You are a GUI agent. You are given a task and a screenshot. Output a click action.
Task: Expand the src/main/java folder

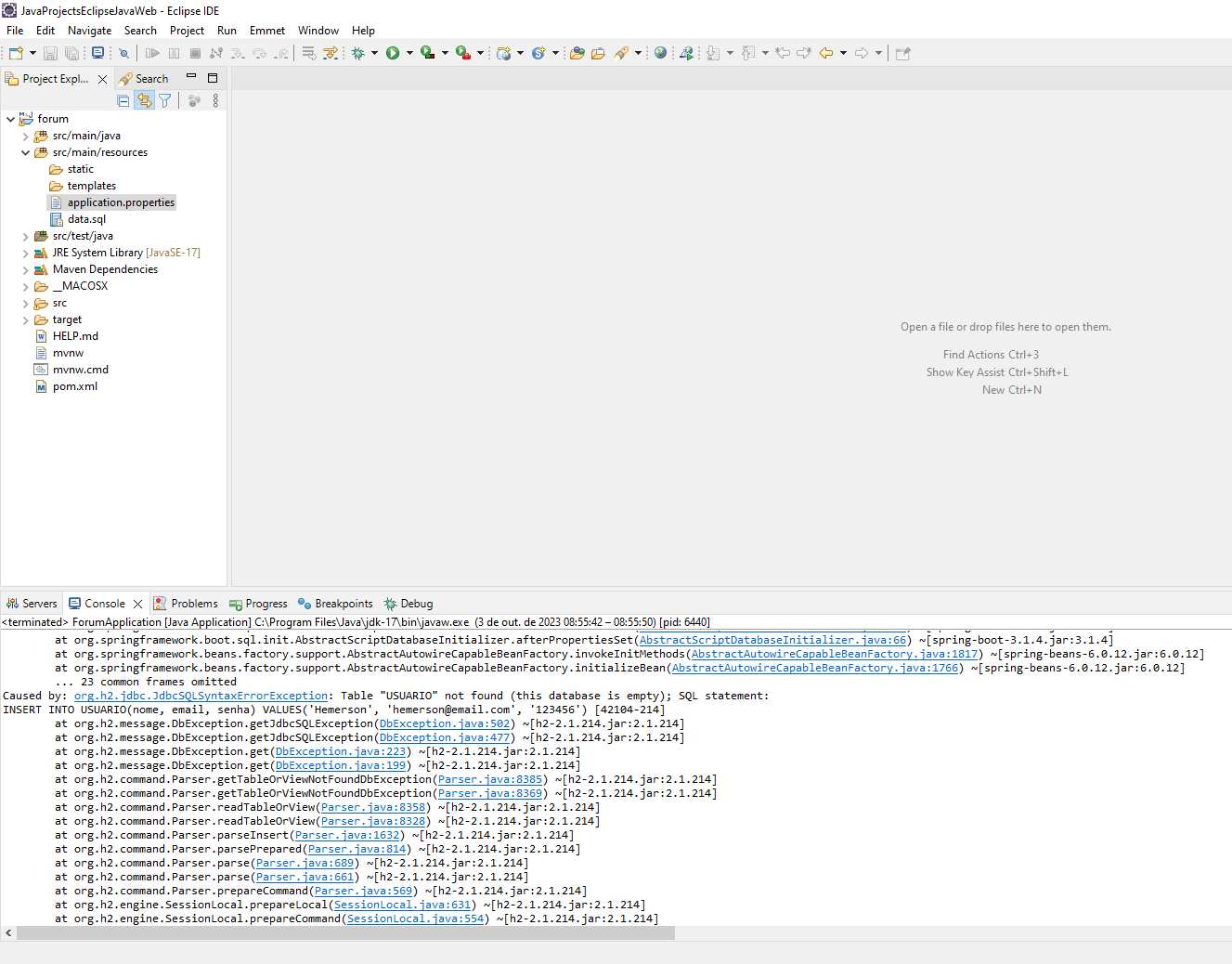(x=25, y=136)
